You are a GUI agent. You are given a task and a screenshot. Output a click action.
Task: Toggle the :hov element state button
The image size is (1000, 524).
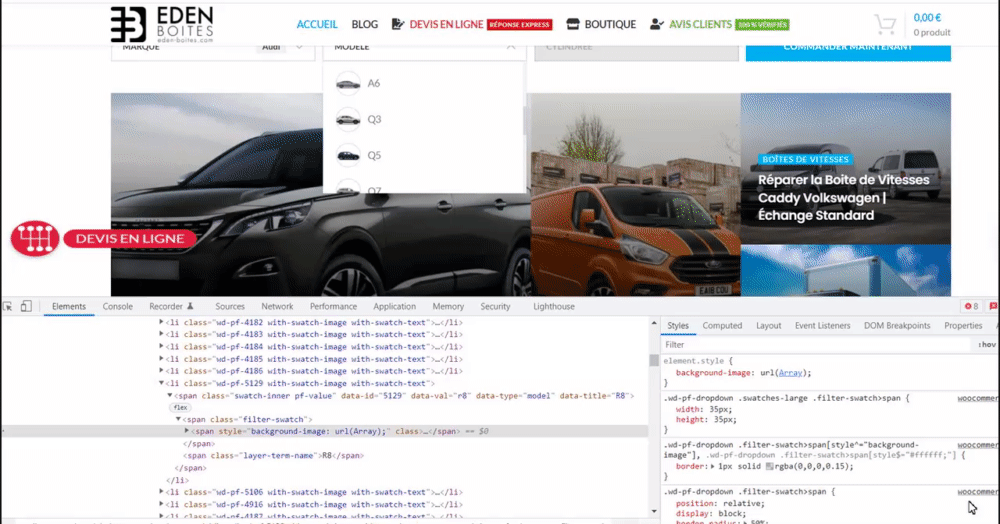(x=987, y=345)
